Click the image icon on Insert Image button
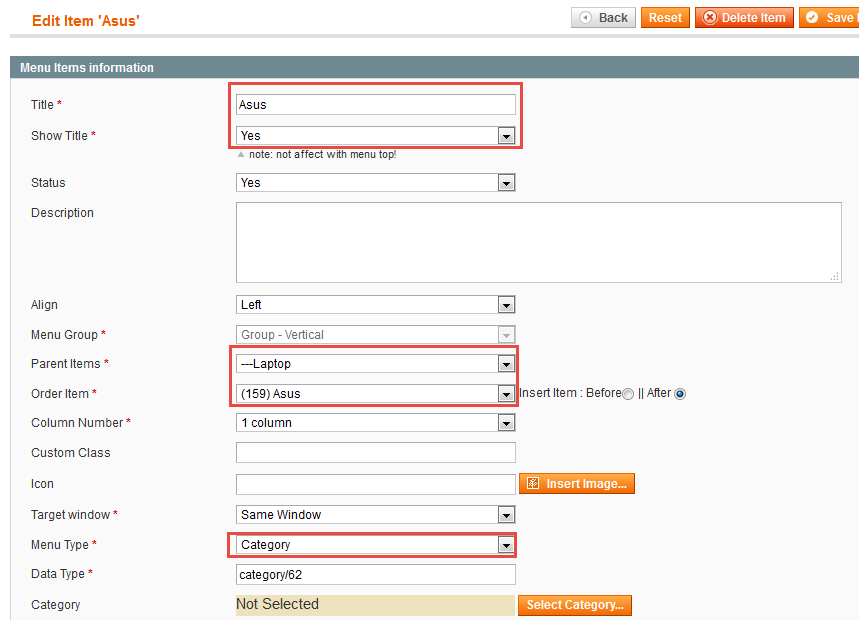 click(532, 483)
